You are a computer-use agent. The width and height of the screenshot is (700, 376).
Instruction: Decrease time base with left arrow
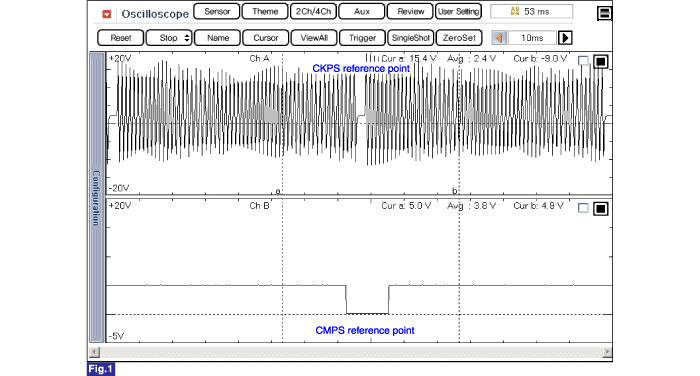point(499,38)
